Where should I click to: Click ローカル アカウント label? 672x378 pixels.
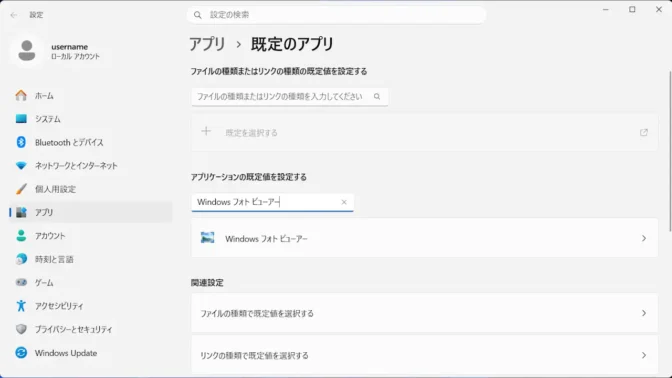tap(75, 57)
